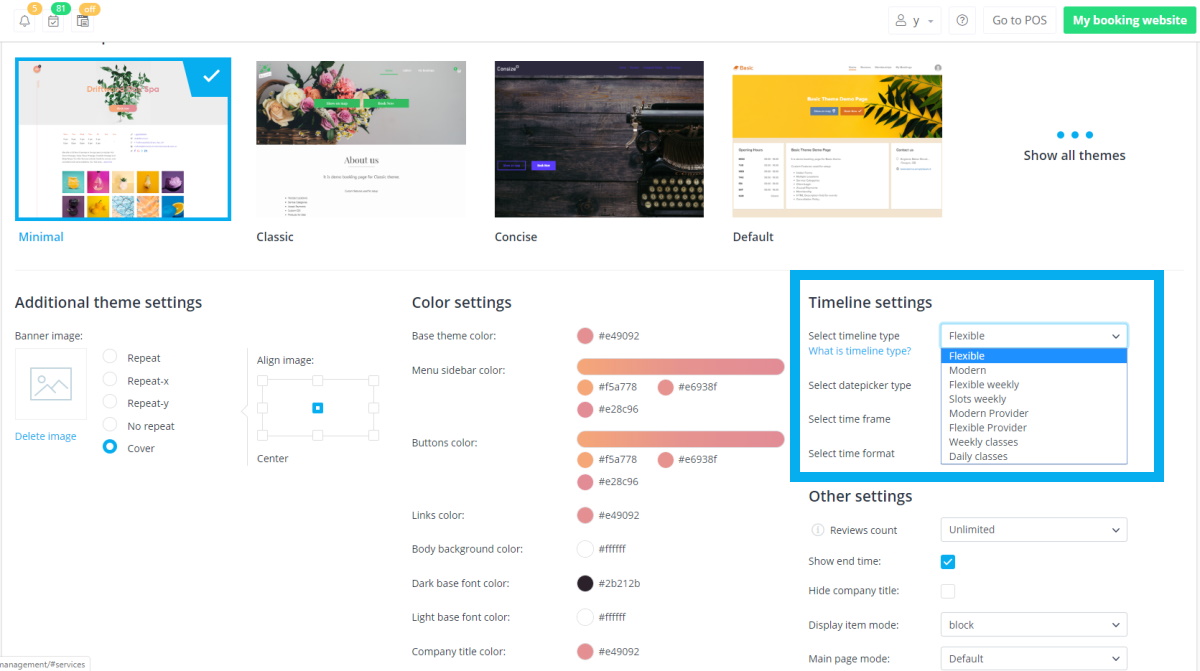Image resolution: width=1200 pixels, height=671 pixels.
Task: Choose the No repeat radio option
Action: pyautogui.click(x=110, y=426)
